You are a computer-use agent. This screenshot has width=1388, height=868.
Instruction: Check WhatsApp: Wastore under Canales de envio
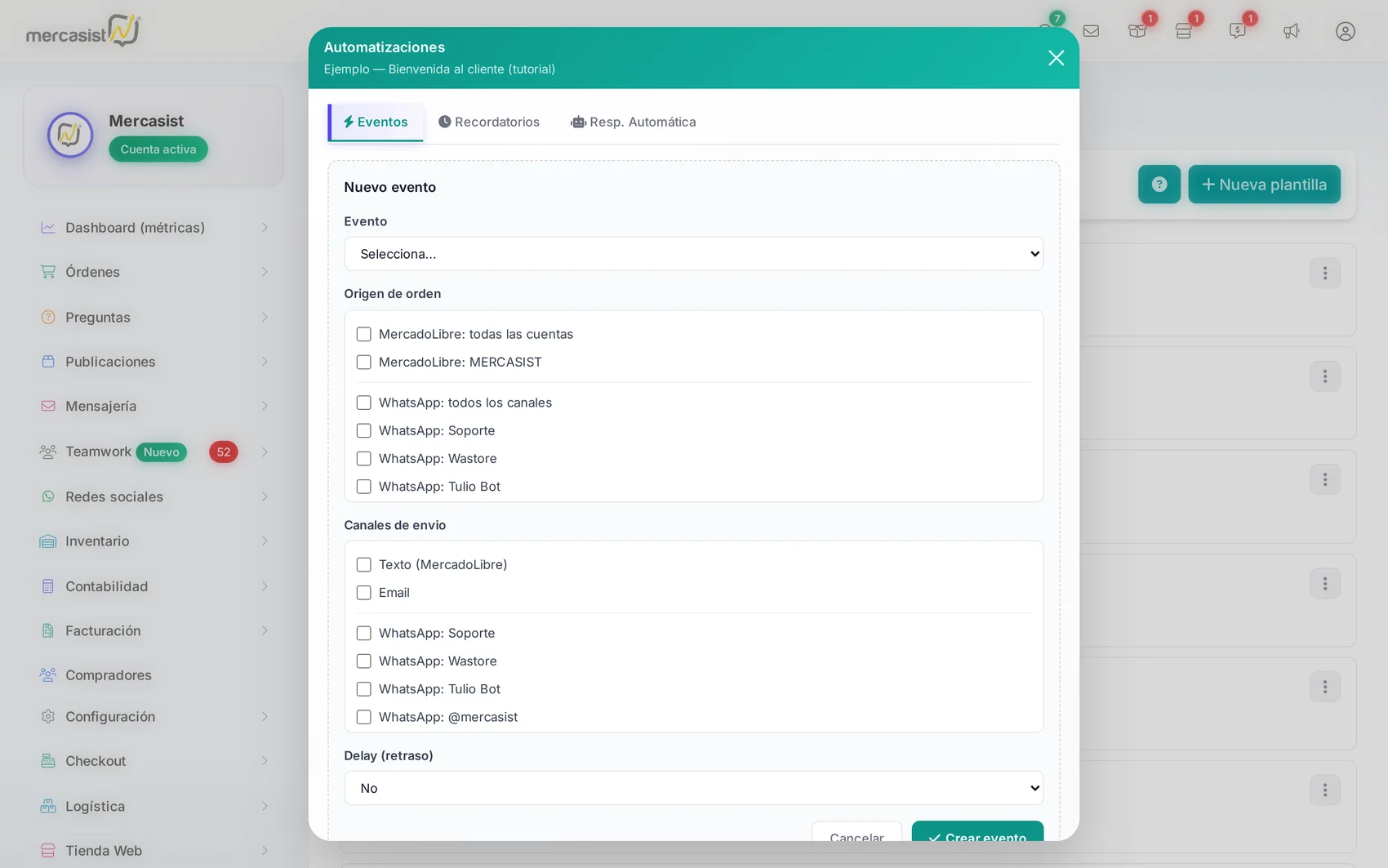pyautogui.click(x=364, y=661)
